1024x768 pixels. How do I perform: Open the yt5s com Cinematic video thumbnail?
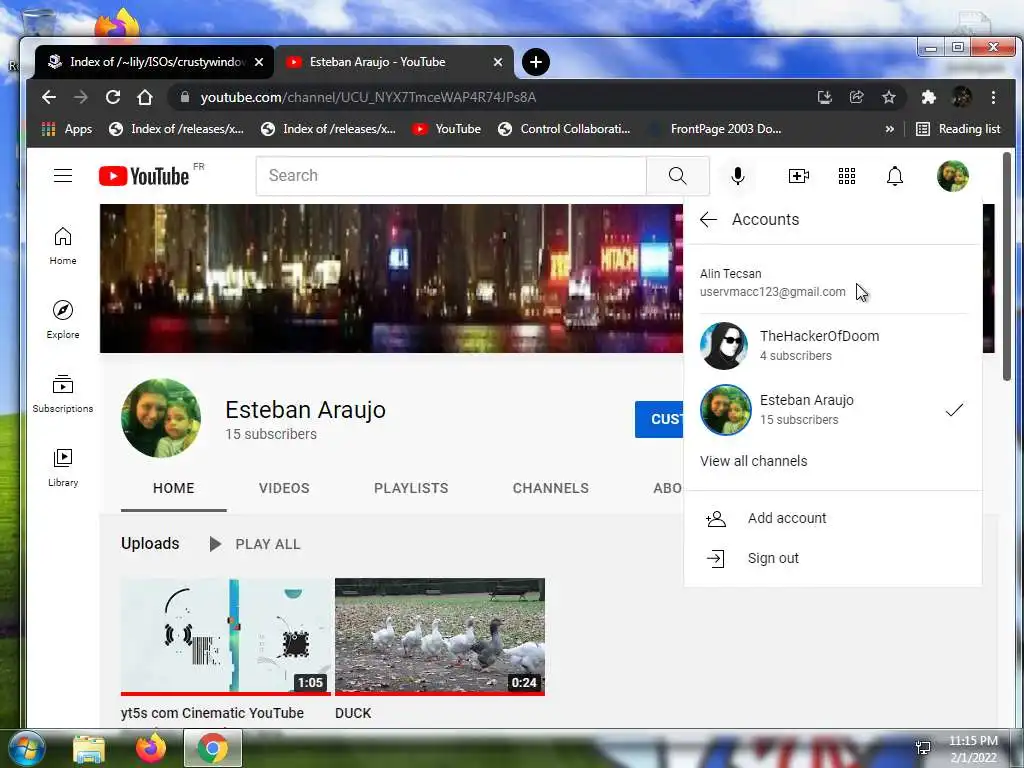click(225, 636)
